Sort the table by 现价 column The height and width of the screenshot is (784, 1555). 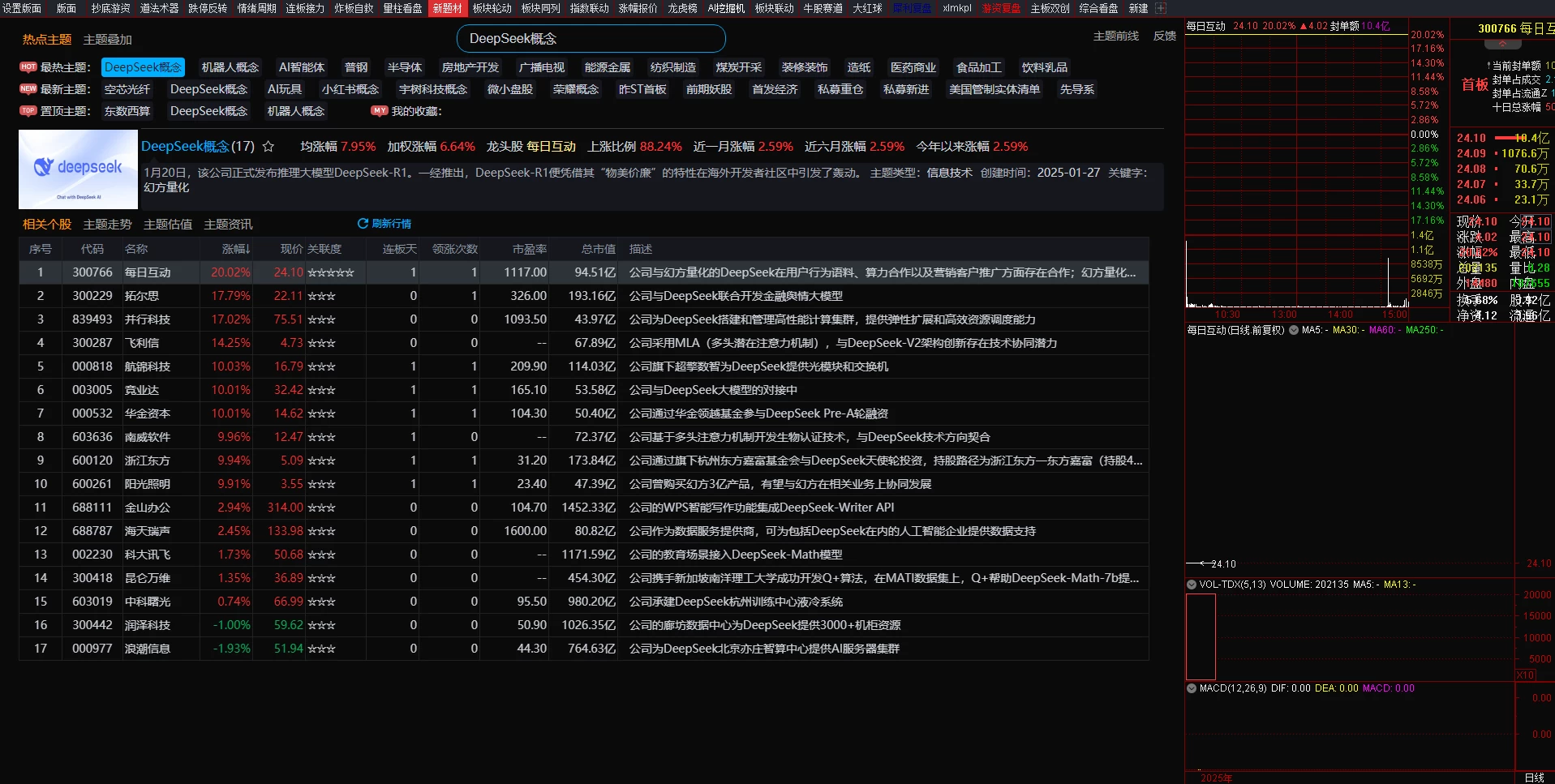coord(291,249)
